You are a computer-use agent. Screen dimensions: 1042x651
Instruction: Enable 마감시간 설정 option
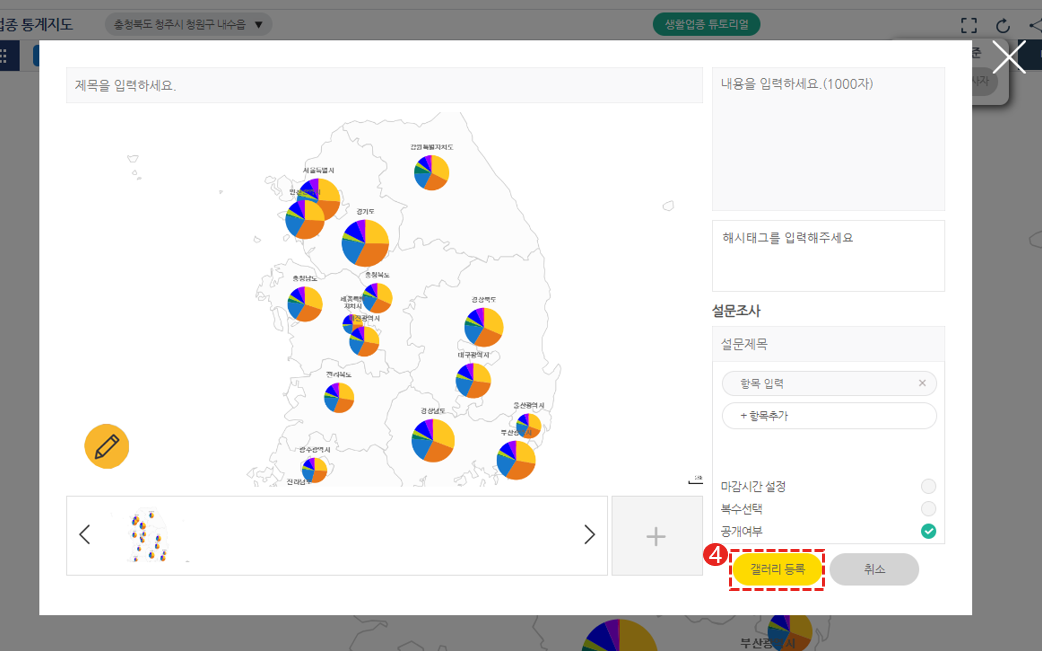pyautogui.click(x=928, y=486)
